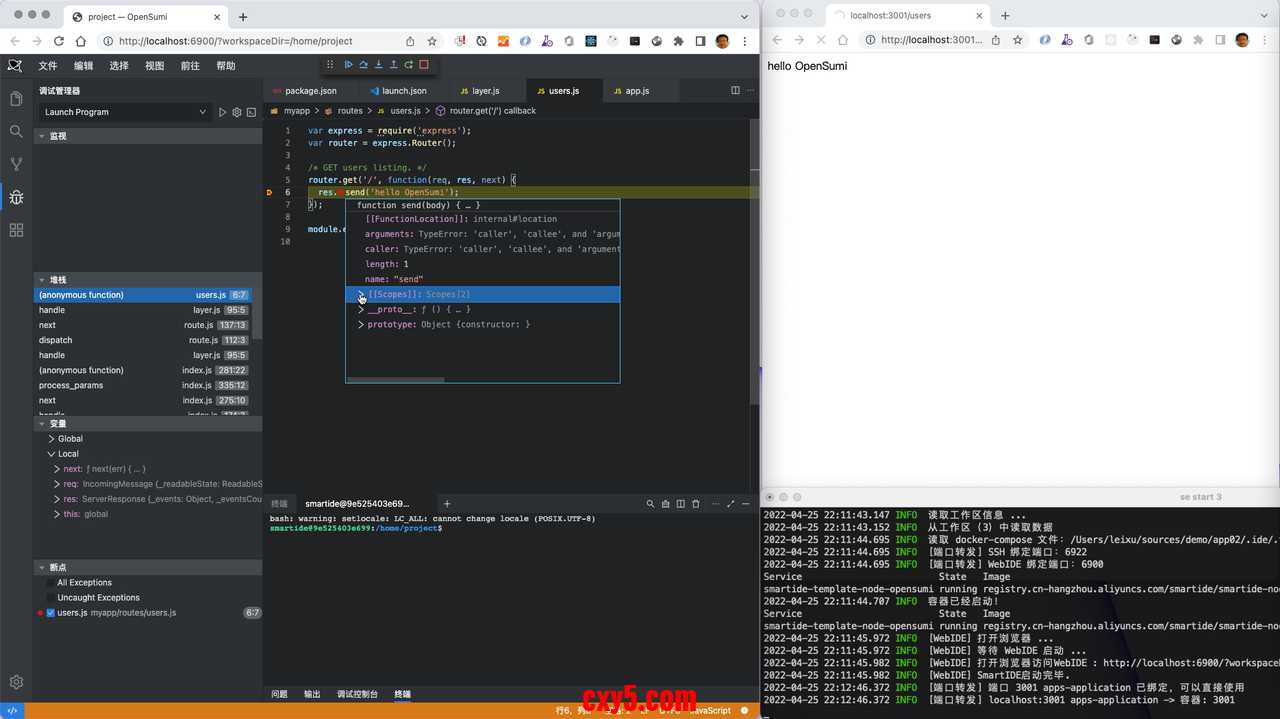Screen dimensions: 1280x719
Task: Switch to the 调试控制台 panel tab
Action: coord(357,694)
